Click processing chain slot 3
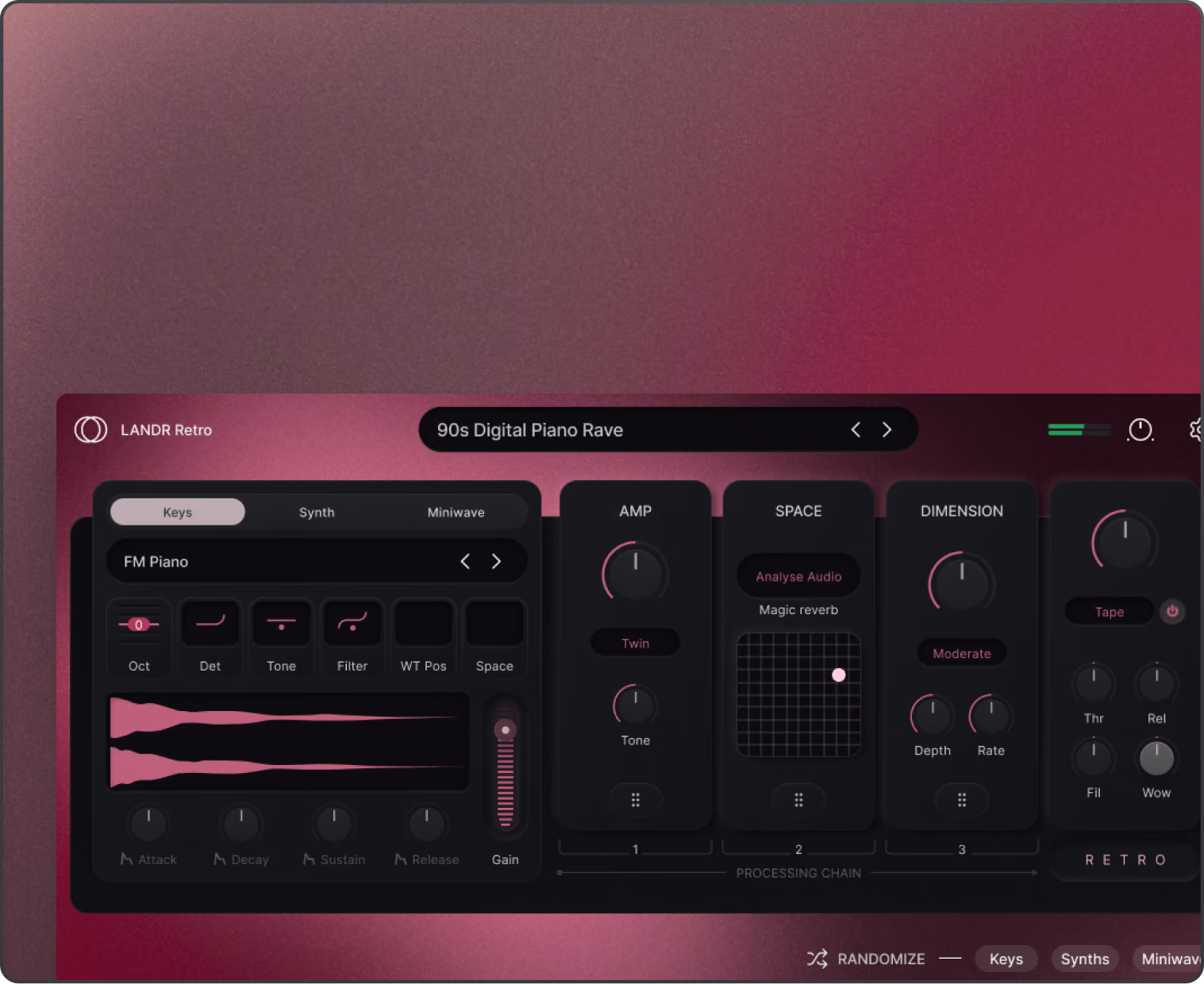The image size is (1204, 984). (962, 848)
